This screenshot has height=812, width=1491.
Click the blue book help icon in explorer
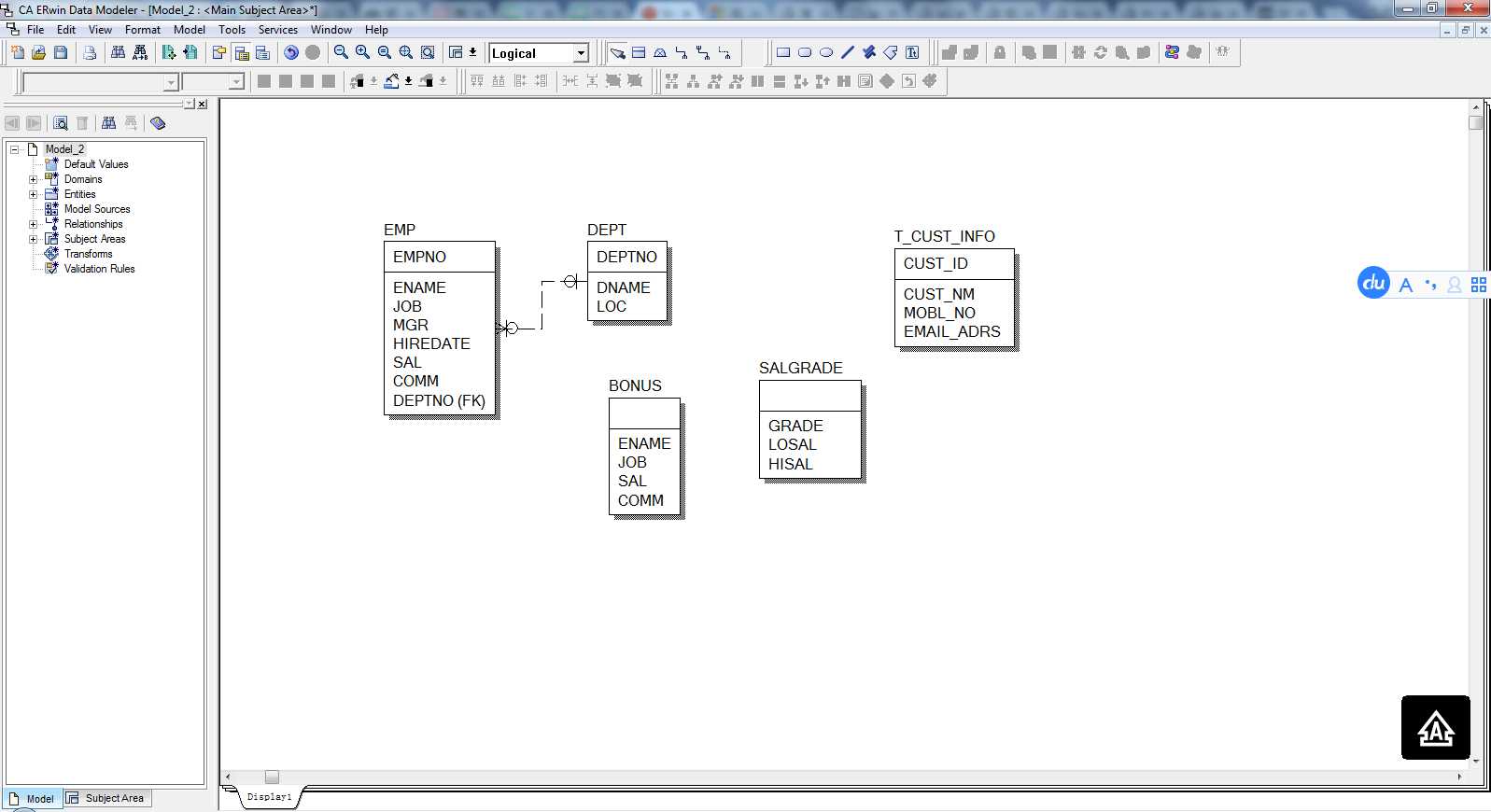pos(158,123)
